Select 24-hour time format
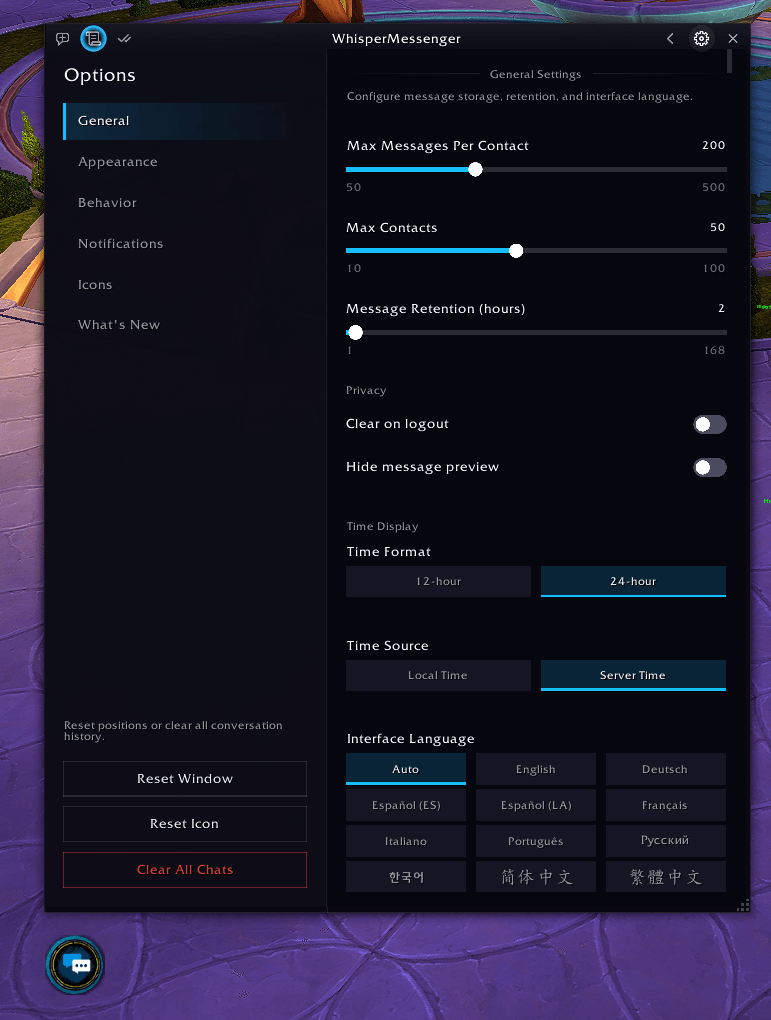Screen dimensions: 771x1020 pos(633,581)
